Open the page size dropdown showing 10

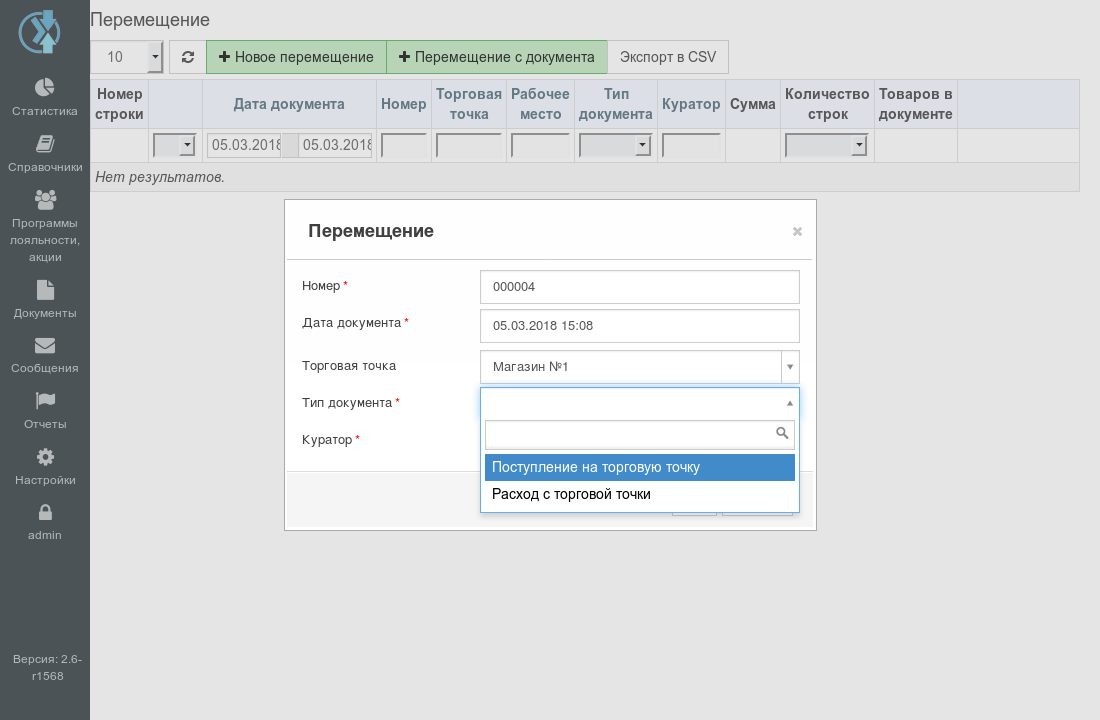[126, 57]
